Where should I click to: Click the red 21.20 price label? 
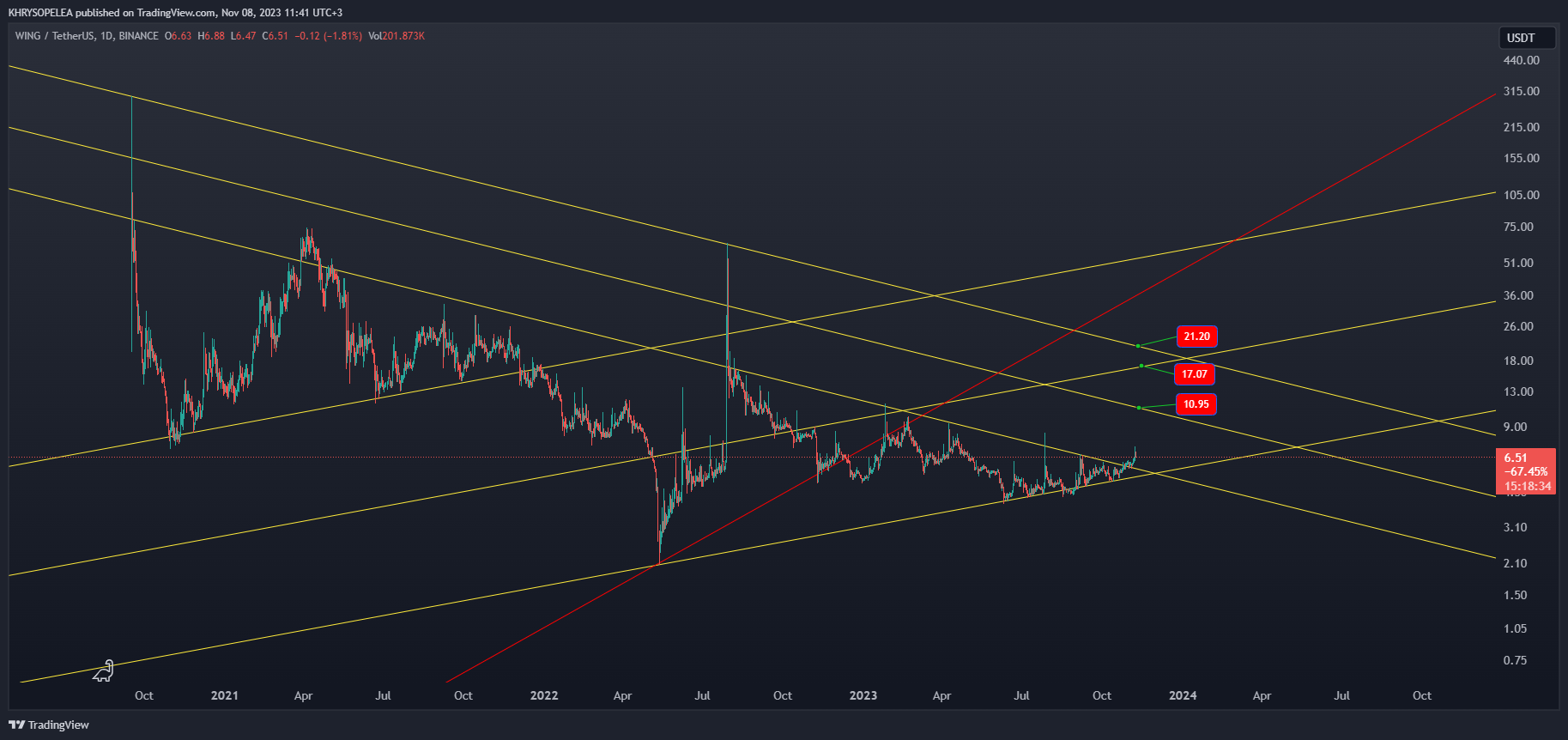pyautogui.click(x=1196, y=337)
